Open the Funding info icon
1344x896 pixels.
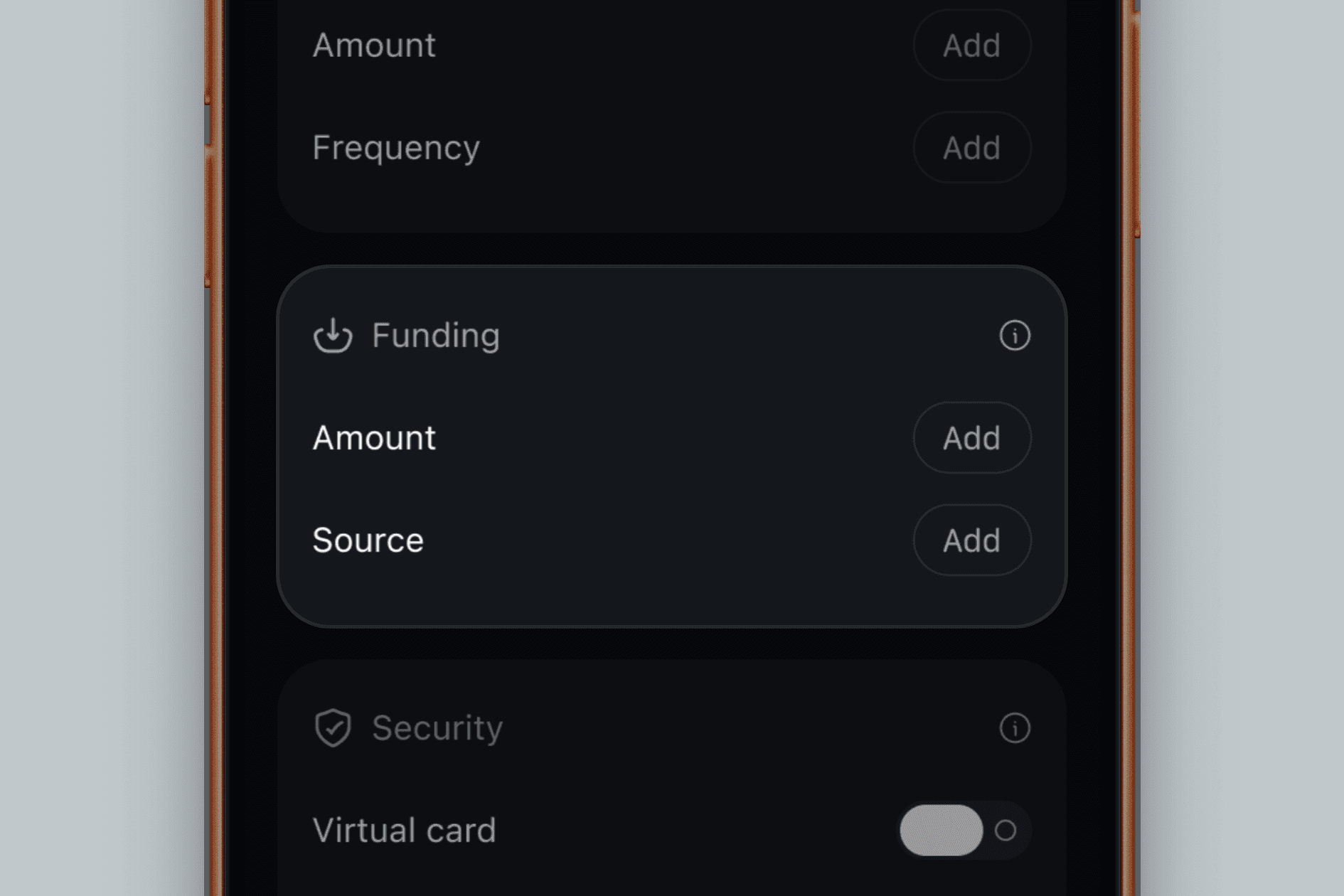pos(1014,335)
